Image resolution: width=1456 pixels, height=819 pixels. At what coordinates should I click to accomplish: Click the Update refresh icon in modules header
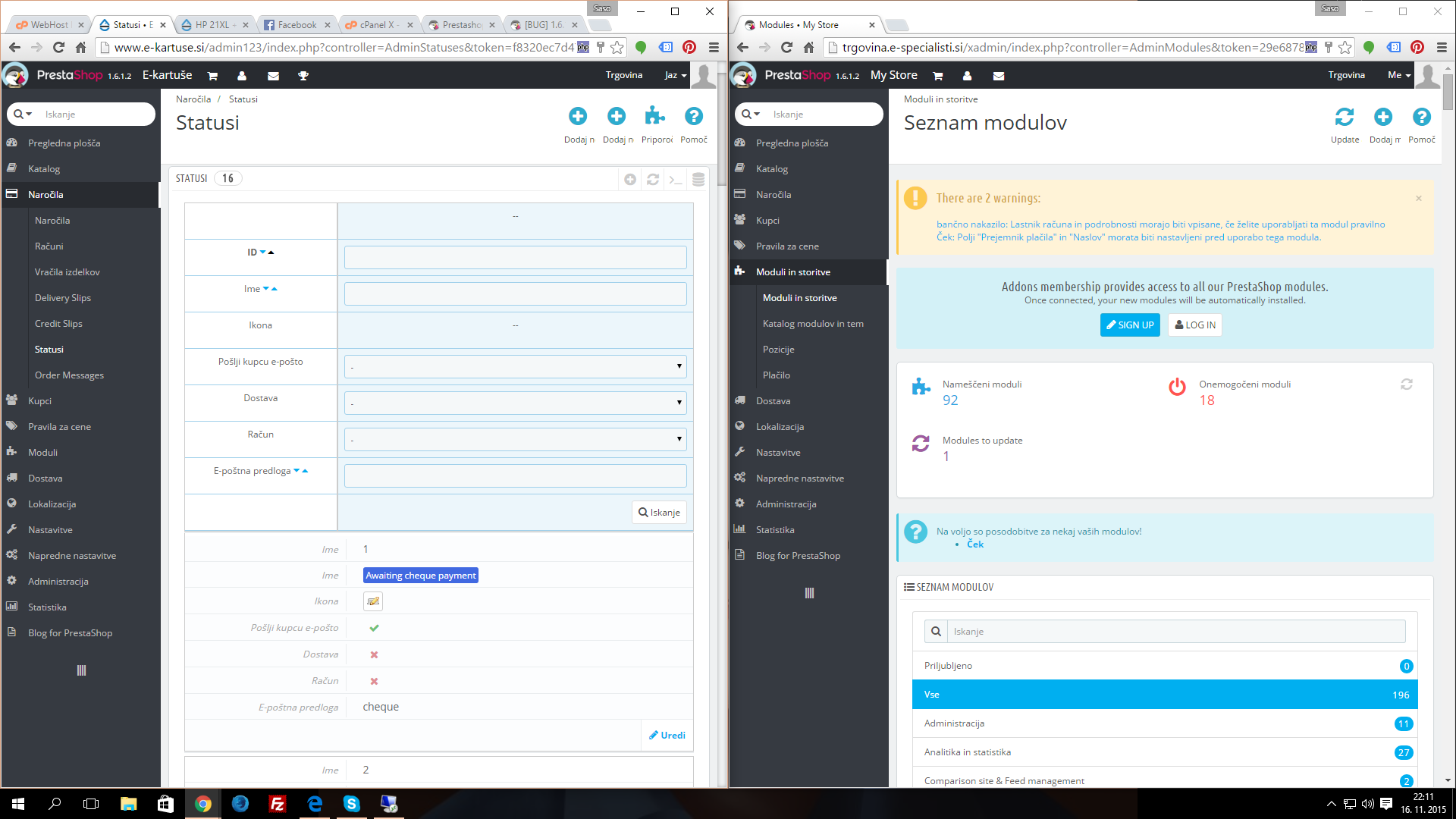click(x=1344, y=118)
